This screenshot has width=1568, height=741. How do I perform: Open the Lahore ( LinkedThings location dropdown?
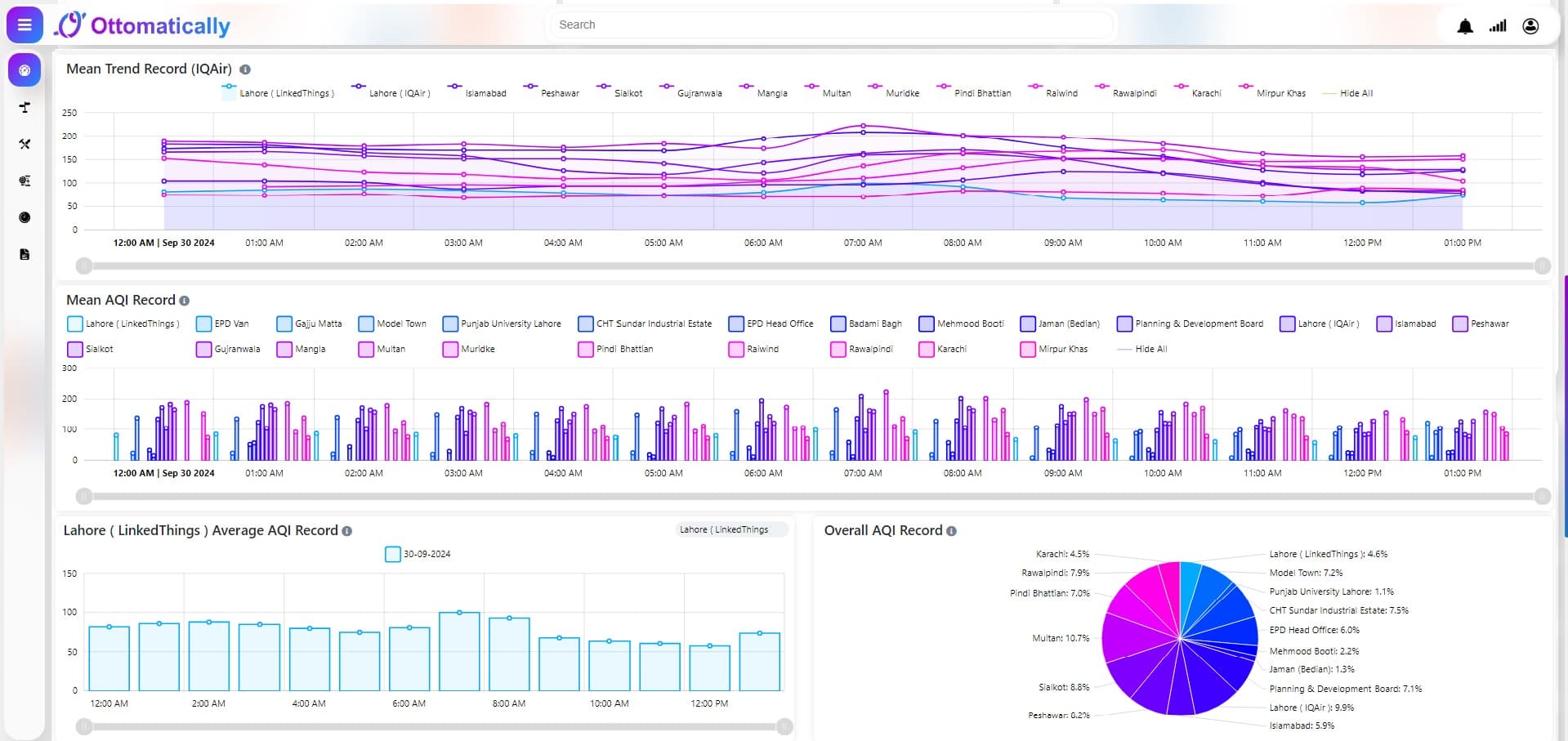[x=733, y=529]
